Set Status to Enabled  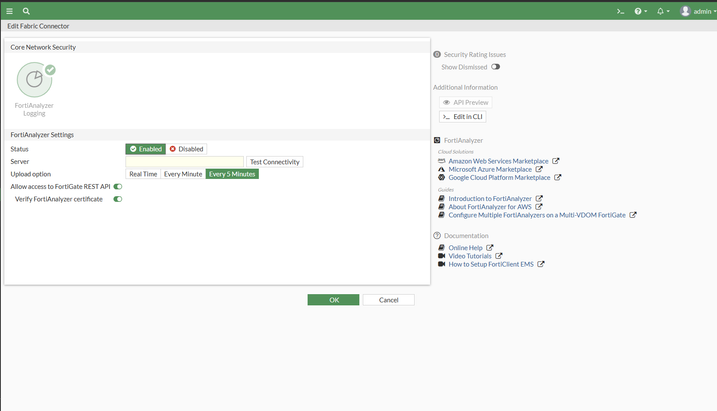(145, 149)
